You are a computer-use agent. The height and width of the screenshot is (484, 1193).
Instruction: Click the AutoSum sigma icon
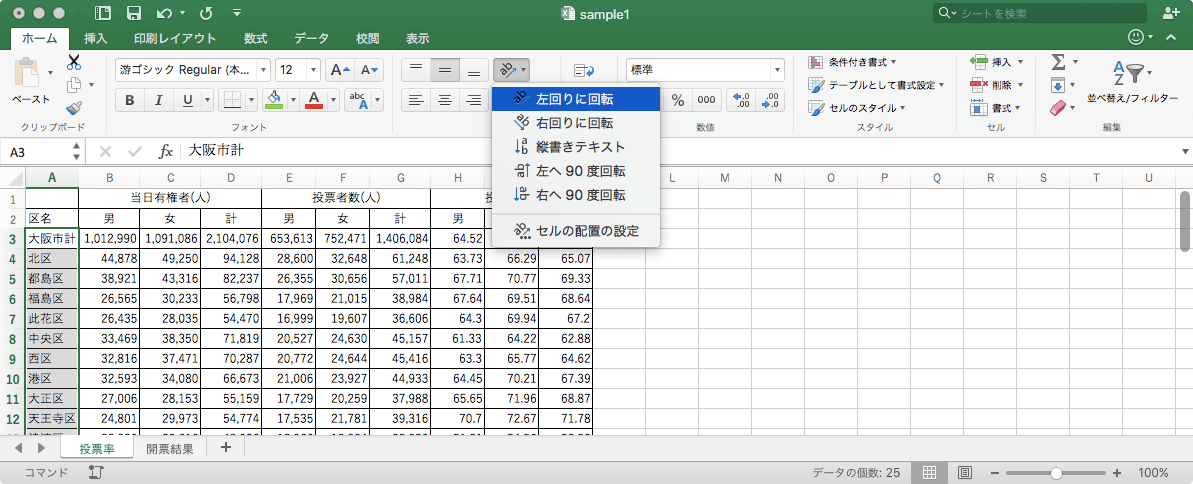coord(1058,62)
